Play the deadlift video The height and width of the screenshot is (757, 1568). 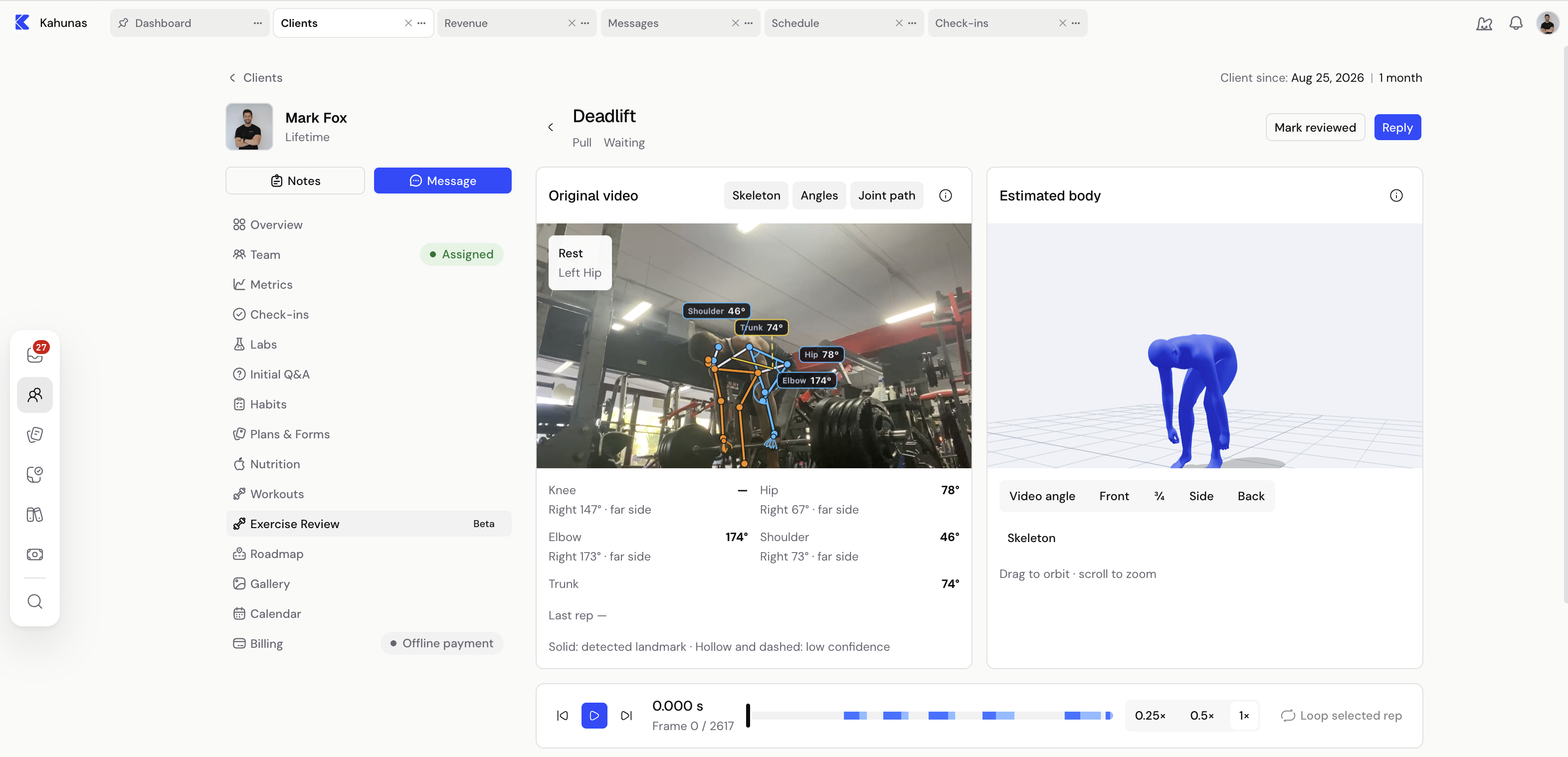pos(594,716)
